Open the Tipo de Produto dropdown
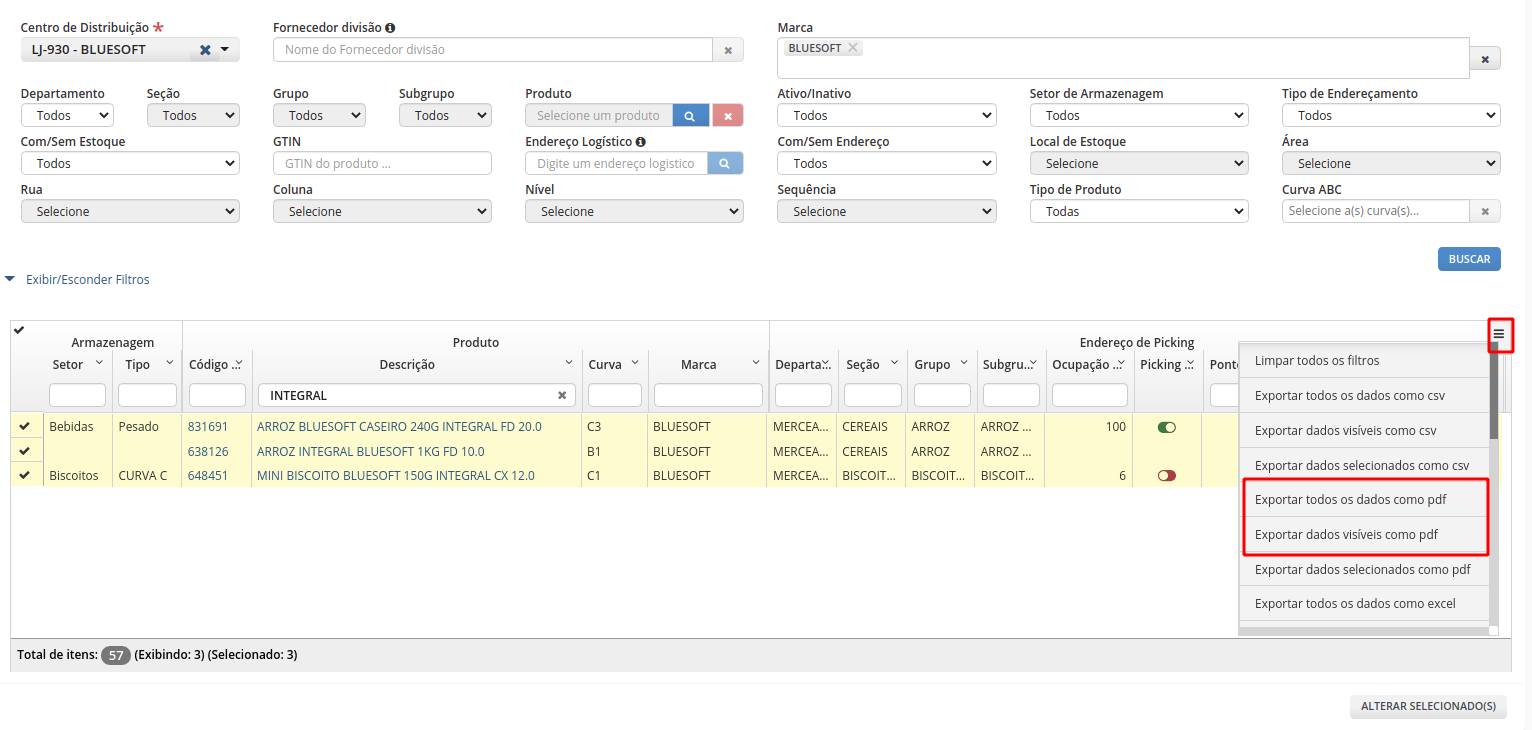The height and width of the screenshot is (730, 1532). tap(1139, 211)
